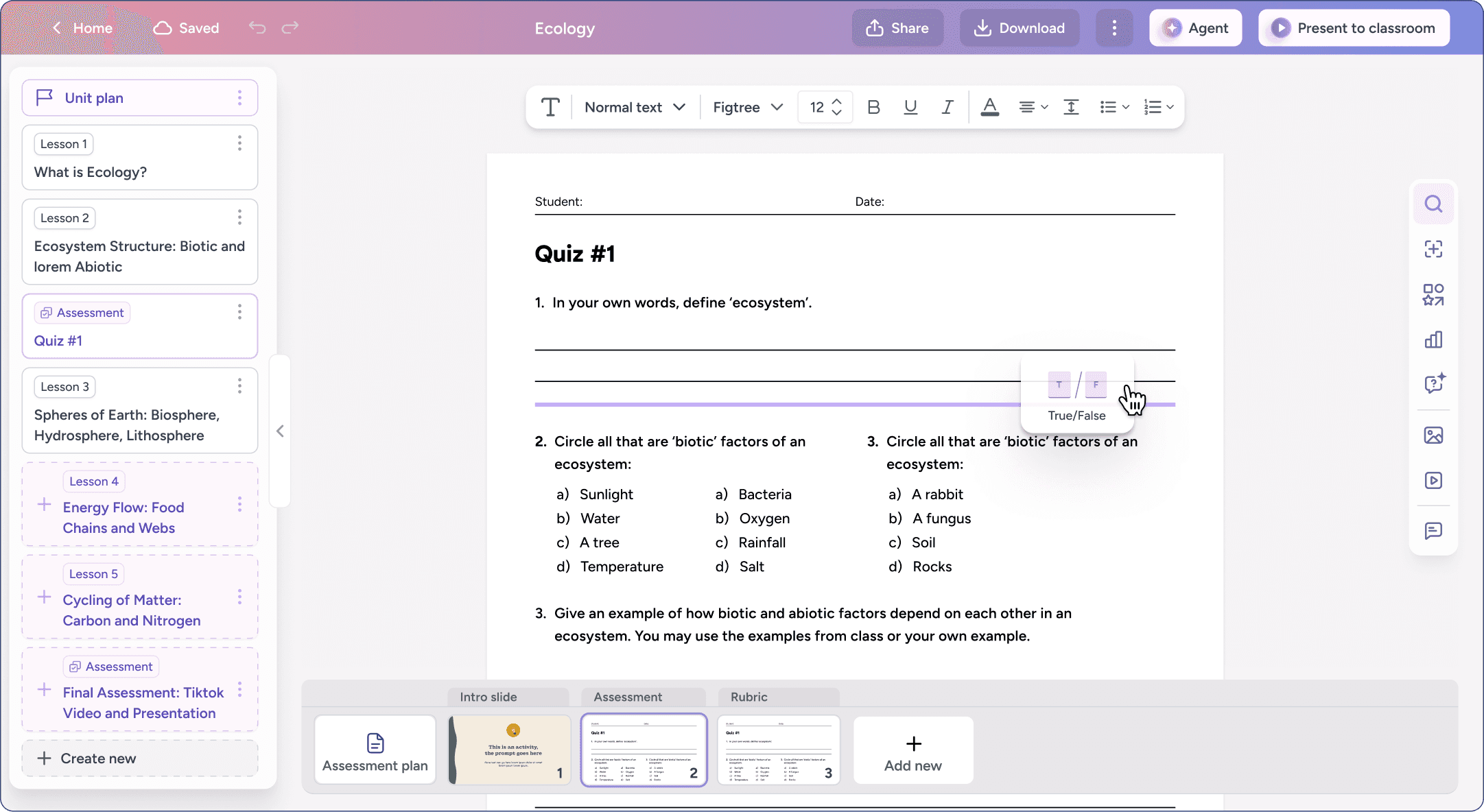Select the Intro slide tab
1484x812 pixels.
[488, 697]
